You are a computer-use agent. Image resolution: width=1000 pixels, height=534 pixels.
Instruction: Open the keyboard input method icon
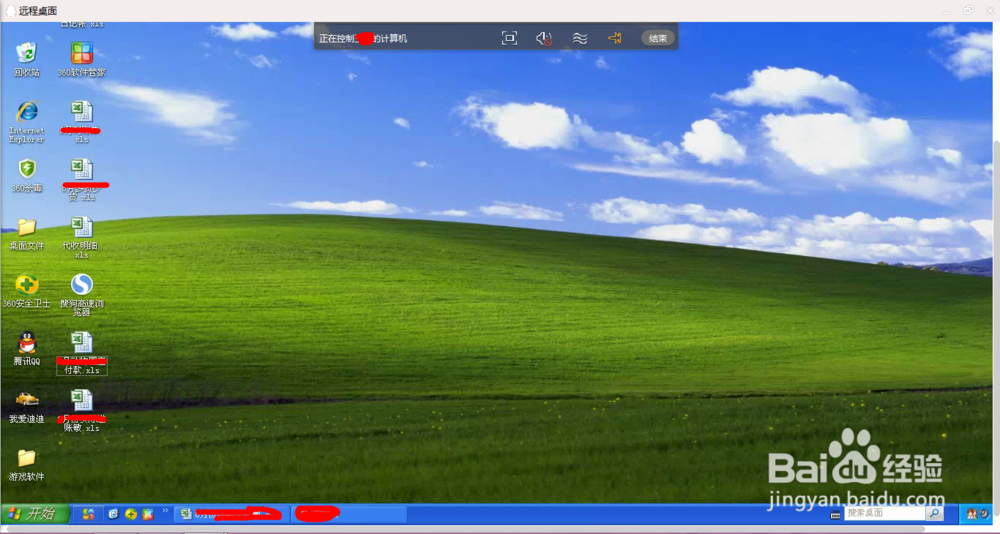pos(835,515)
